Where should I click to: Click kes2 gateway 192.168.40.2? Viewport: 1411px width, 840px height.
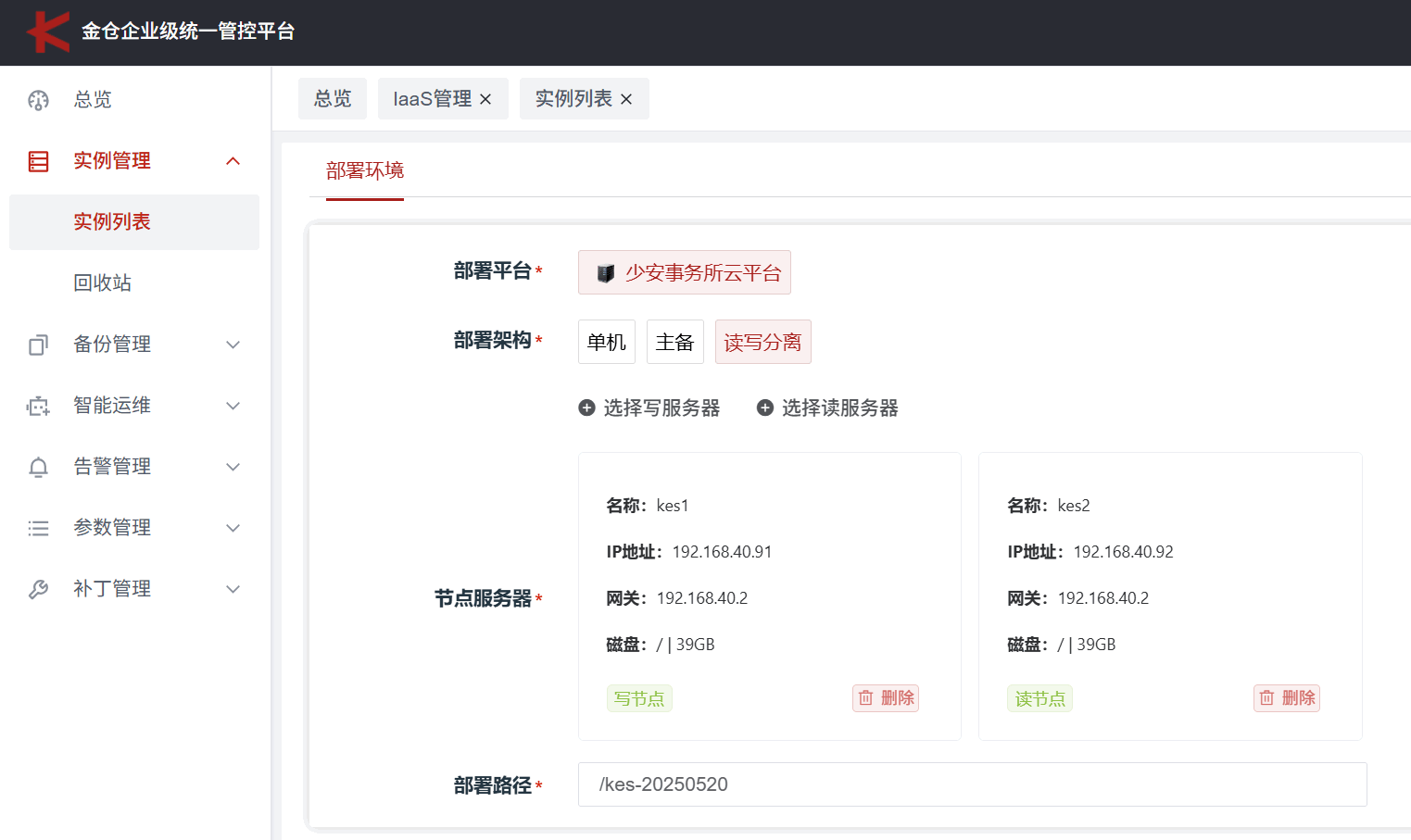tap(1103, 598)
